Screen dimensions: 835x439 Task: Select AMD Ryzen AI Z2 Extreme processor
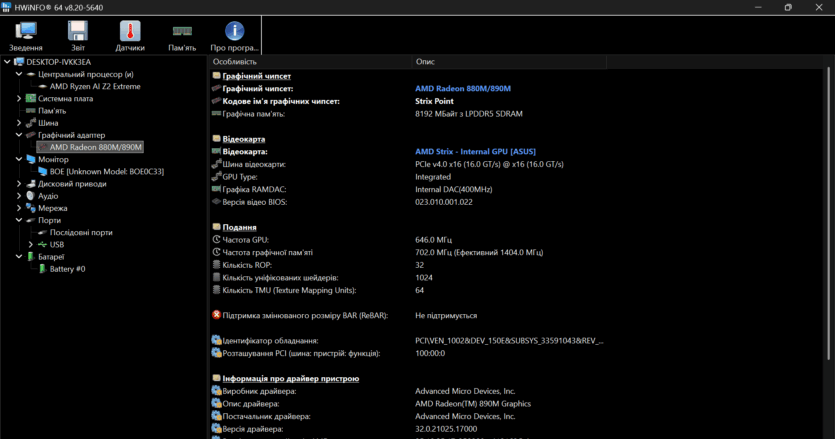click(x=95, y=86)
